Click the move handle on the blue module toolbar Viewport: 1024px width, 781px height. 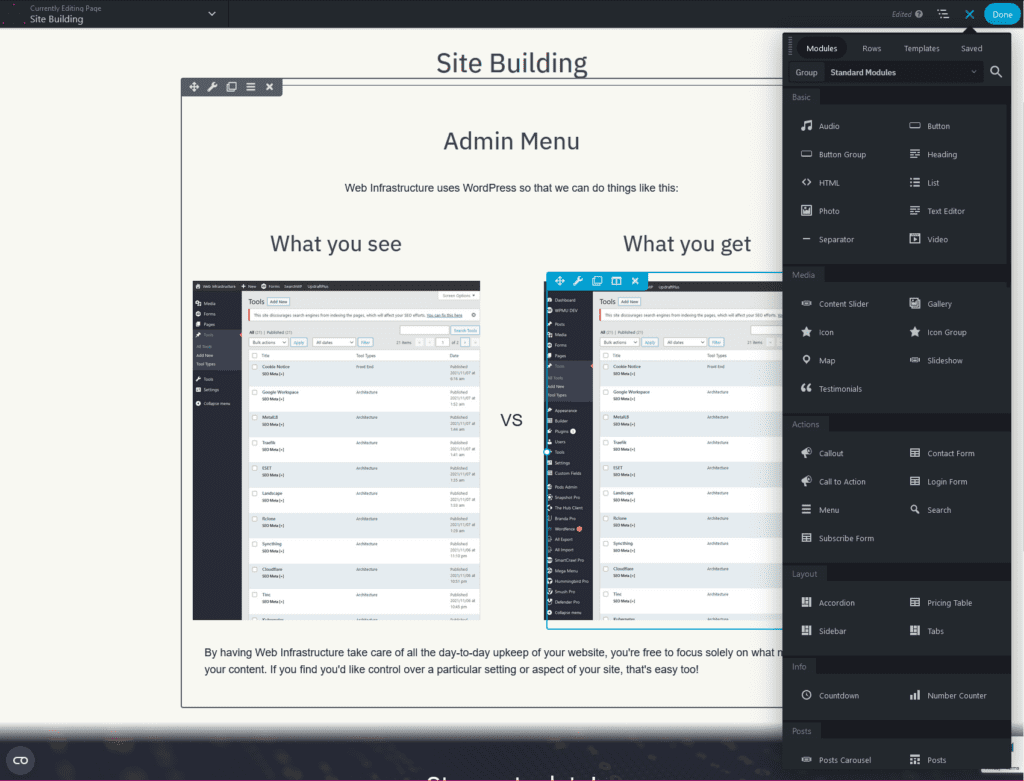click(x=560, y=281)
